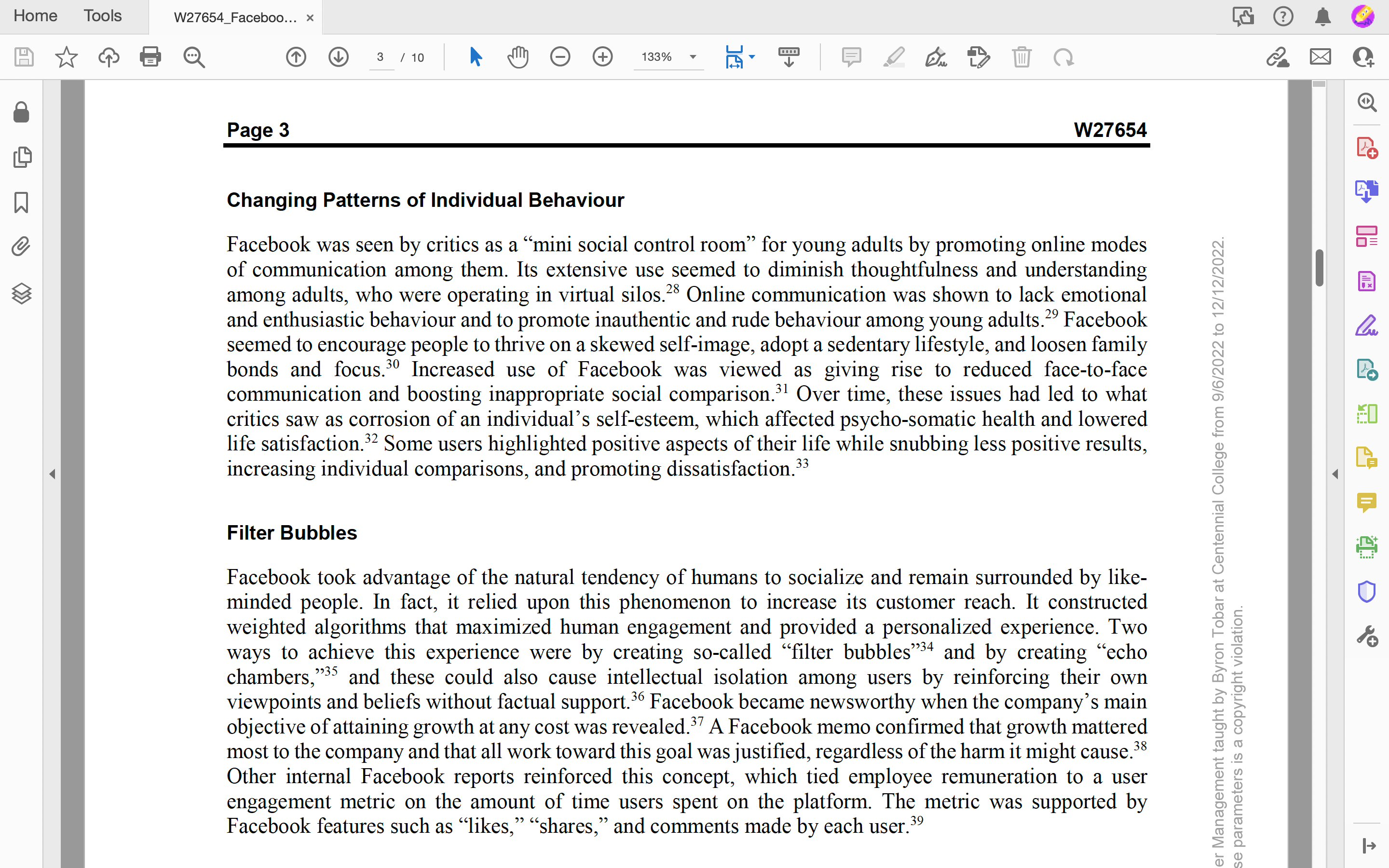Switch to the Tools tab
Viewport: 1389px width, 868px height.
(x=102, y=16)
